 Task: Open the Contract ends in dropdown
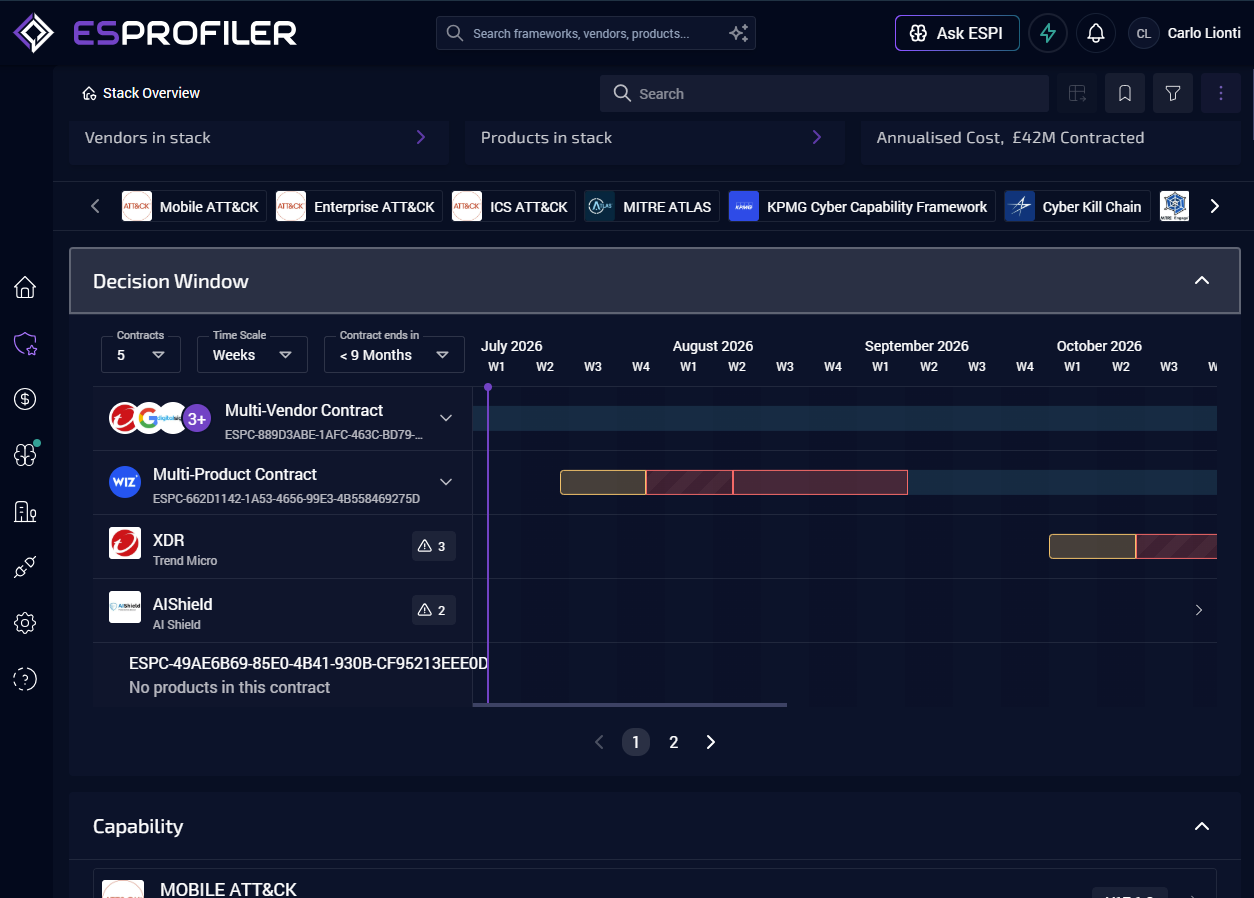coord(394,355)
